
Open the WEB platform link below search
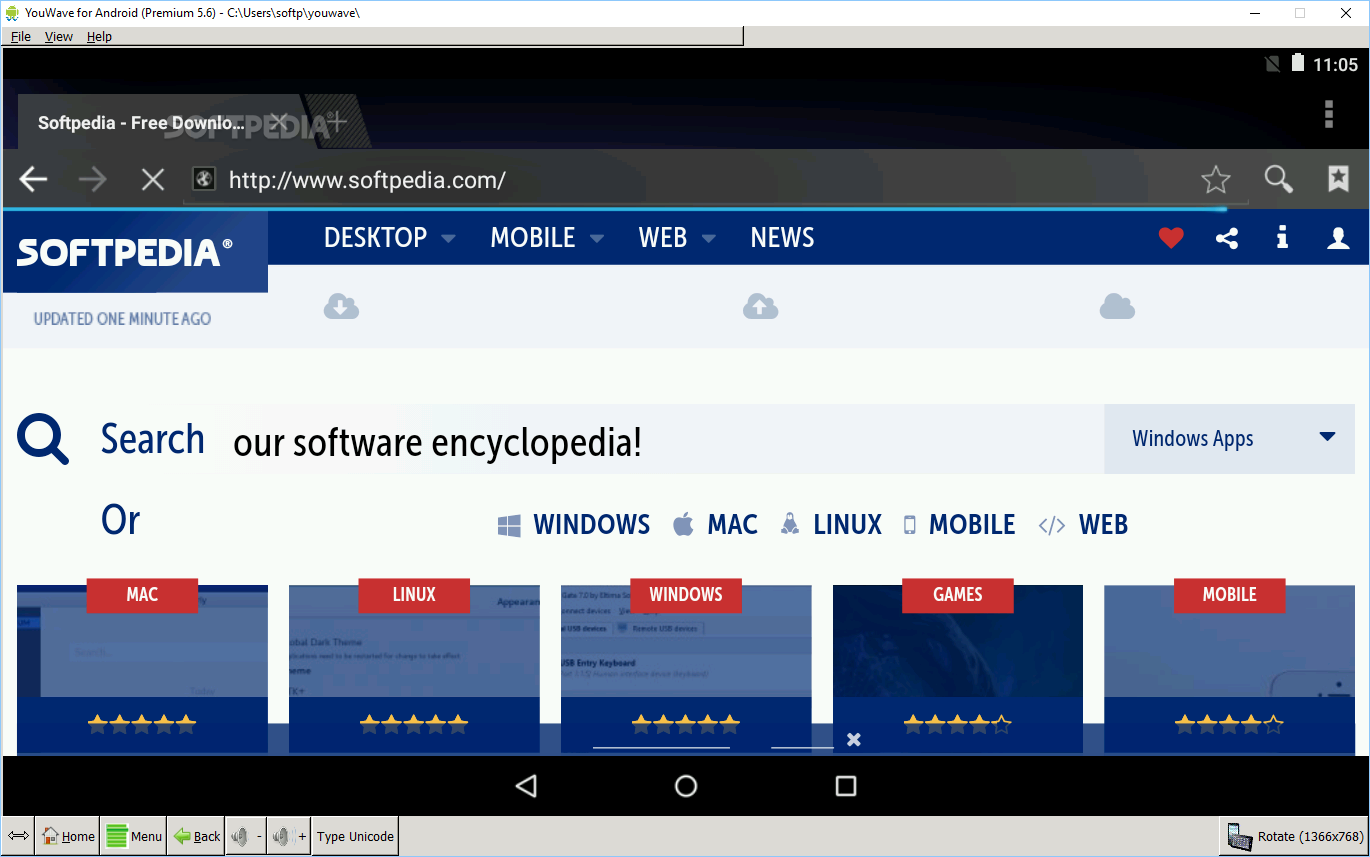[1083, 525]
